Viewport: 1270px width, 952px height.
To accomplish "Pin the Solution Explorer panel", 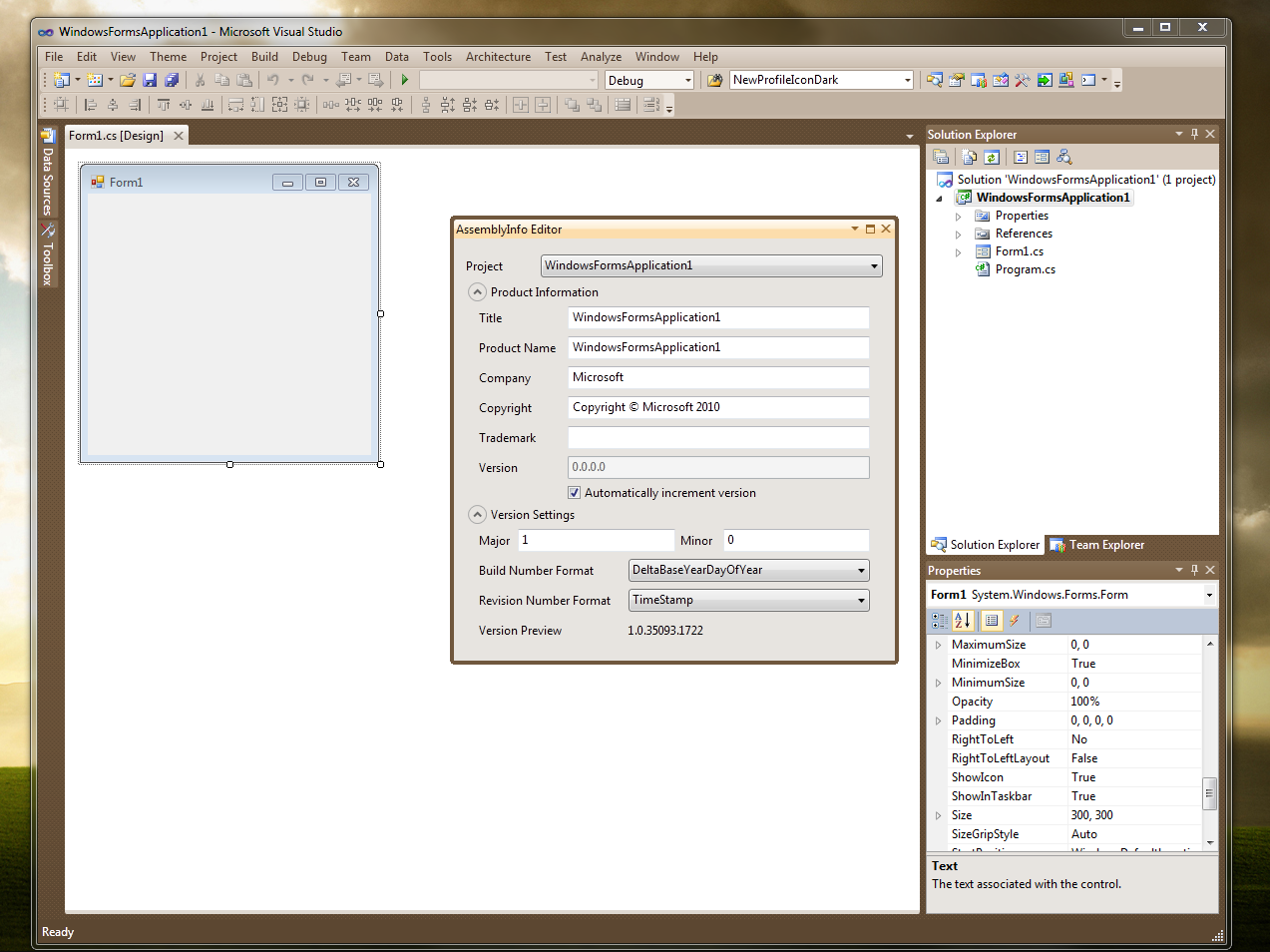I will coord(1194,134).
